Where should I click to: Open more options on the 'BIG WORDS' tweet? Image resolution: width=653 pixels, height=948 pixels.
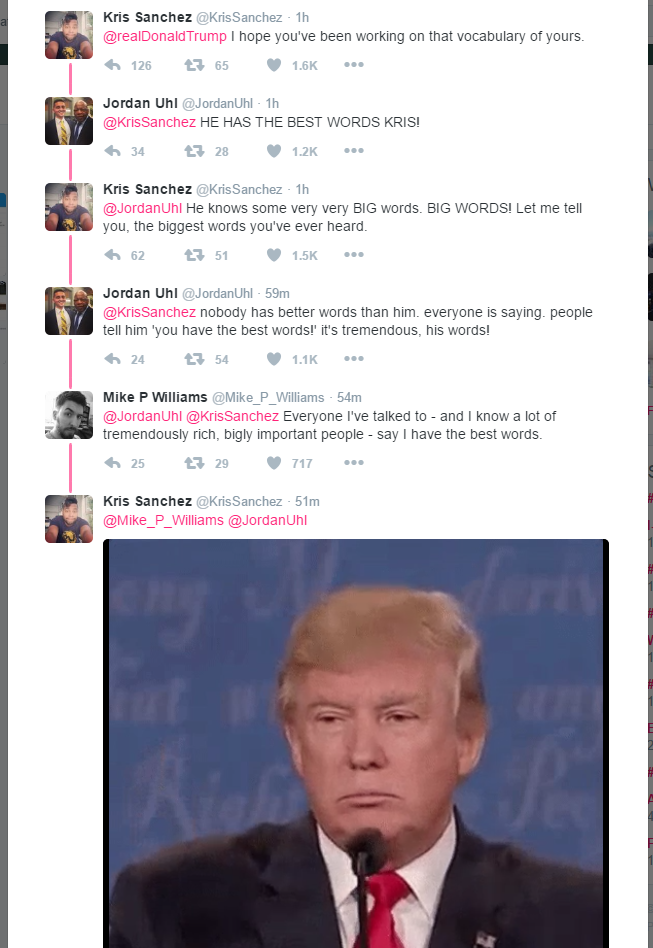(x=354, y=255)
